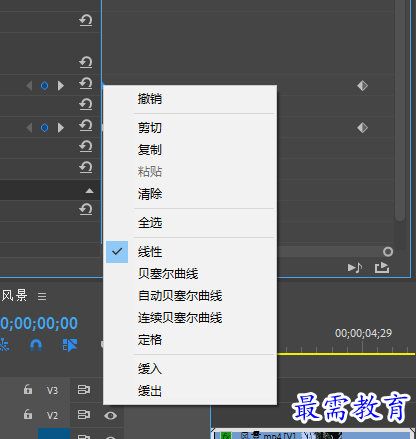Collapse the effect section with the up triangle
Image resolution: width=416 pixels, height=439 pixels.
pyautogui.click(x=89, y=191)
